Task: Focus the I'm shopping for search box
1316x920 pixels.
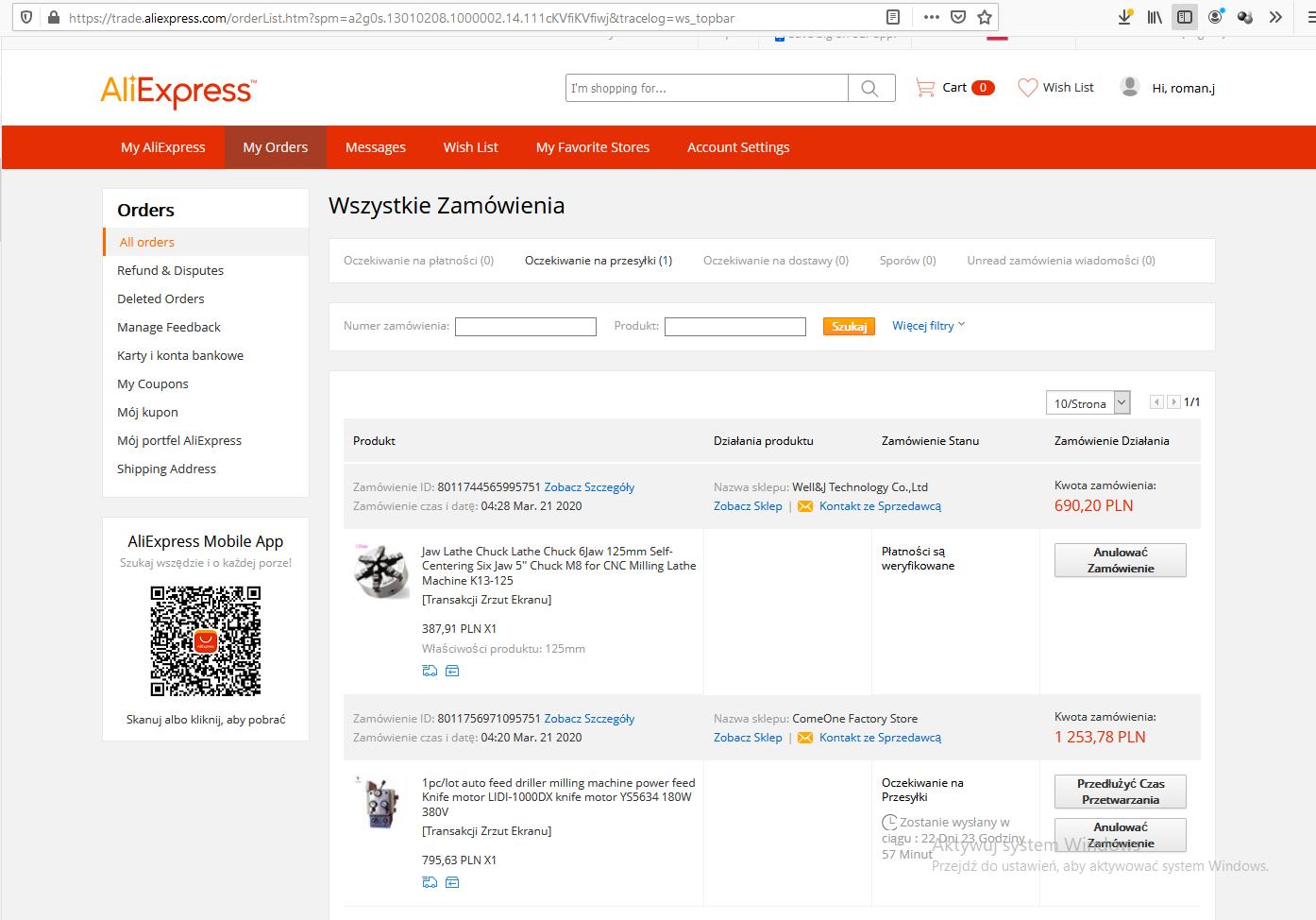Action: click(707, 88)
